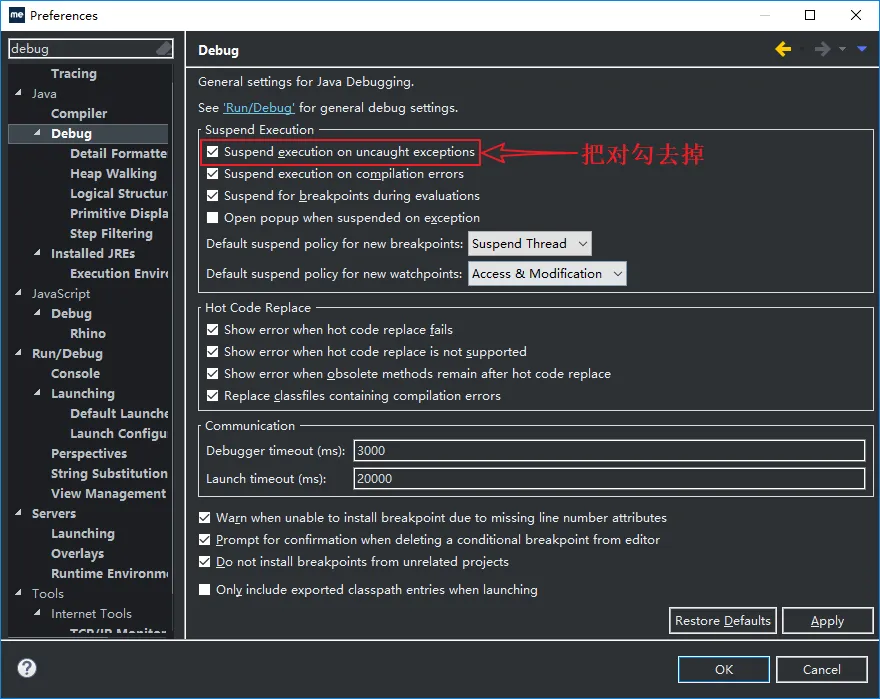Select View Management tree item
This screenshot has width=880, height=699.
[x=108, y=494]
